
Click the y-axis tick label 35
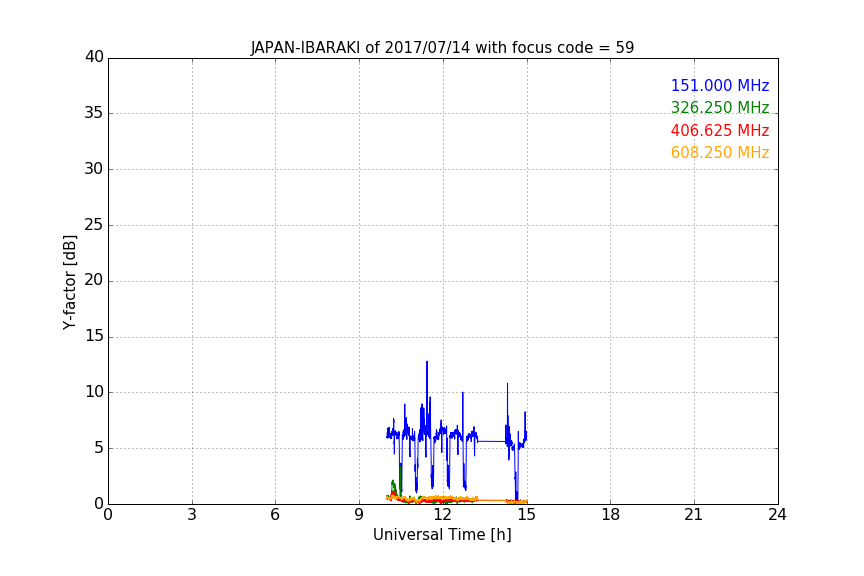coord(94,113)
